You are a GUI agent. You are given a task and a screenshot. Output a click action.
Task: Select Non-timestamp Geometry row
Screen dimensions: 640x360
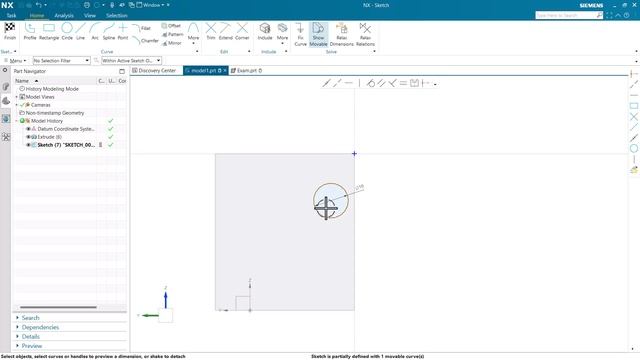[55, 113]
